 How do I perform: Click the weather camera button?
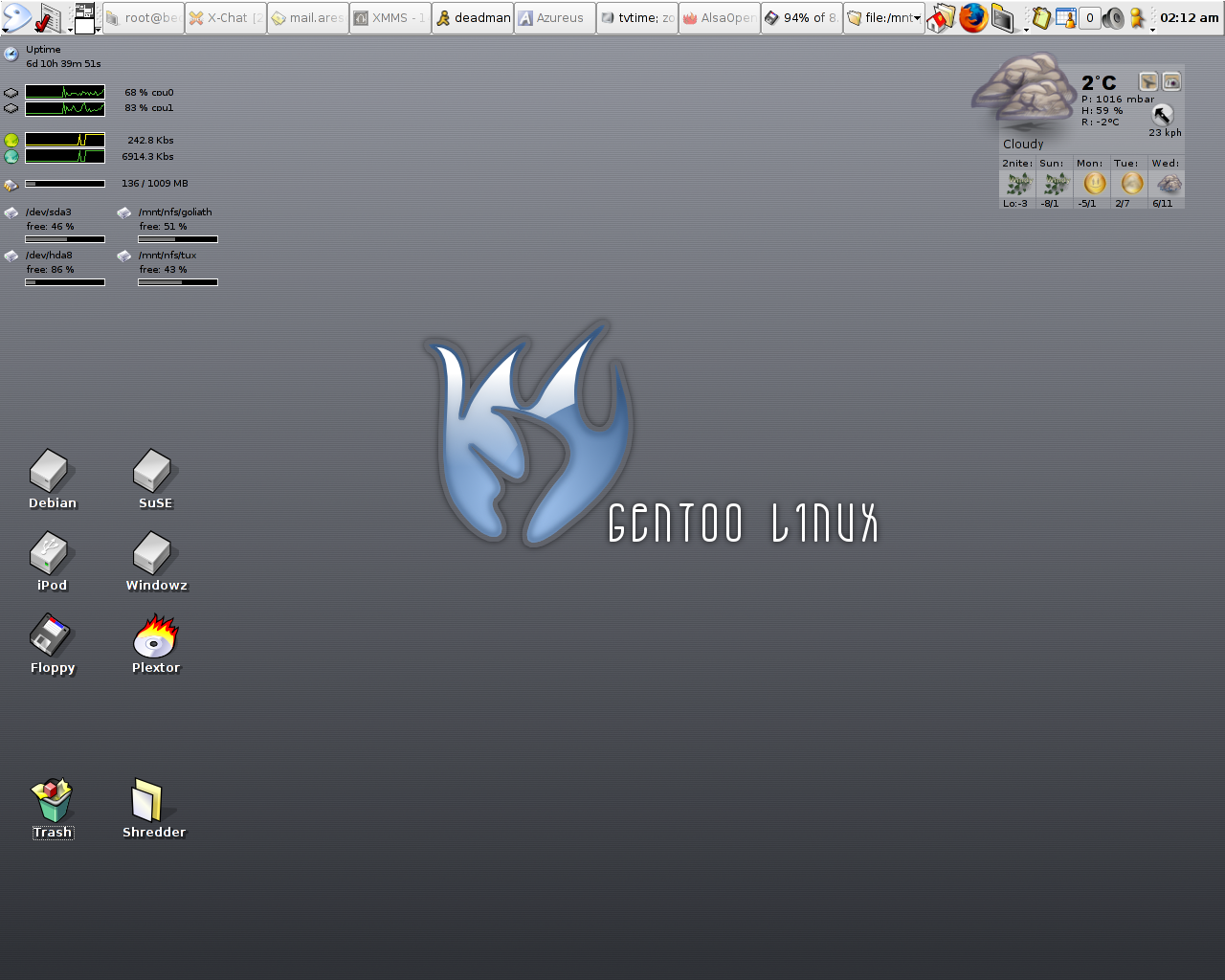click(x=1171, y=81)
